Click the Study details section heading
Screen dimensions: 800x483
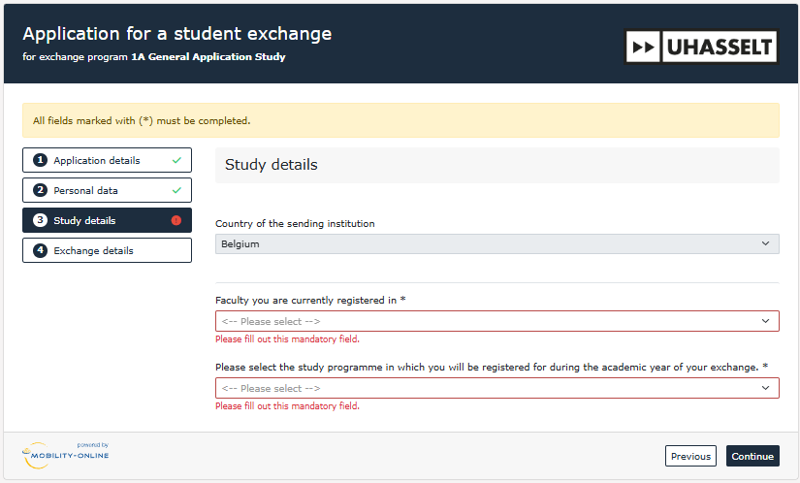271,165
